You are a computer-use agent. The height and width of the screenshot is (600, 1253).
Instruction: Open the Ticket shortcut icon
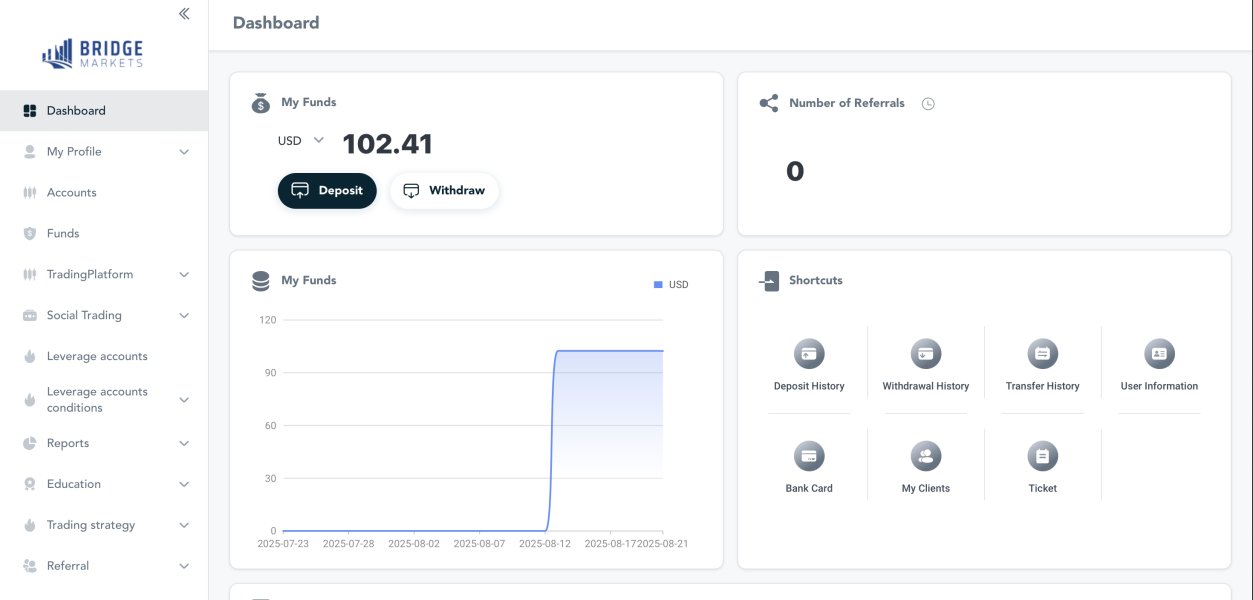click(x=1042, y=456)
